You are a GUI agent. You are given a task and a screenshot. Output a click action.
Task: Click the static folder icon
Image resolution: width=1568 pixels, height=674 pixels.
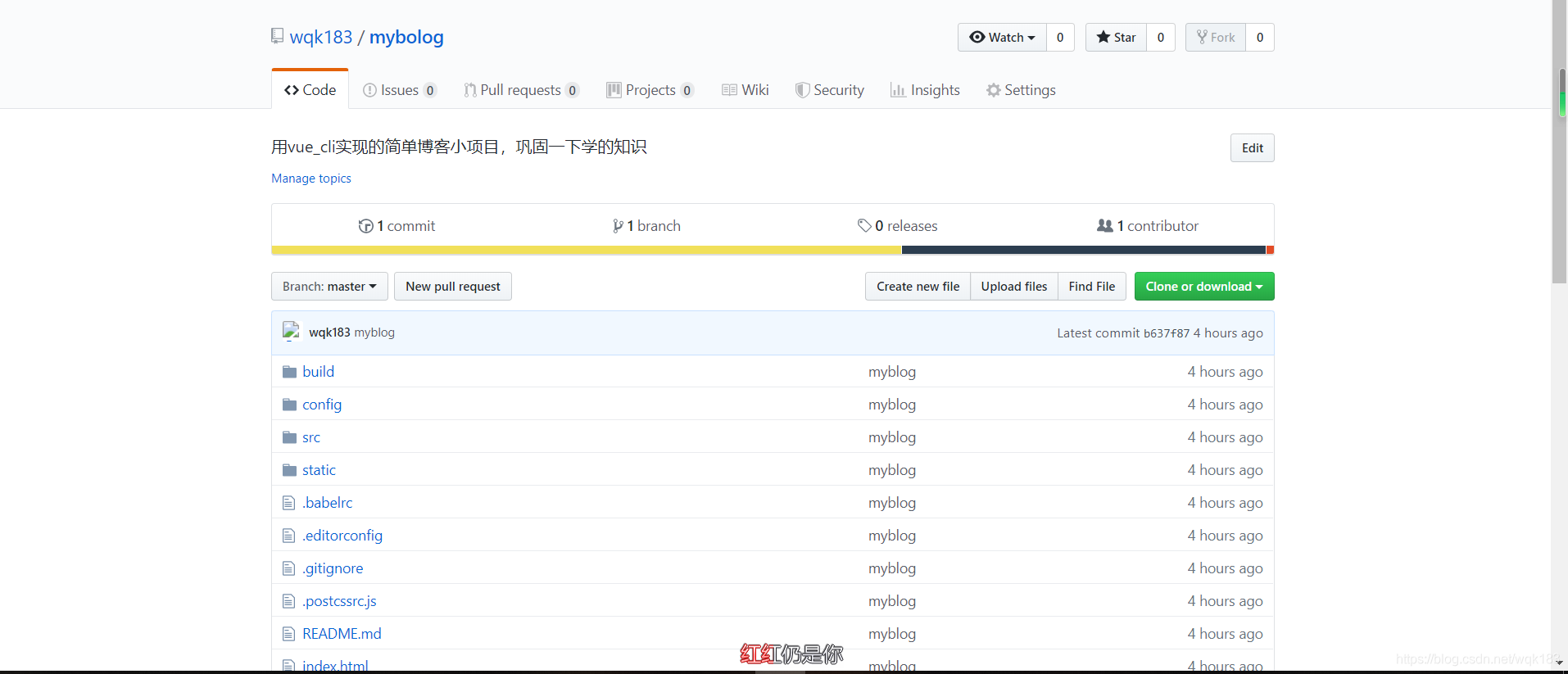[x=289, y=470]
